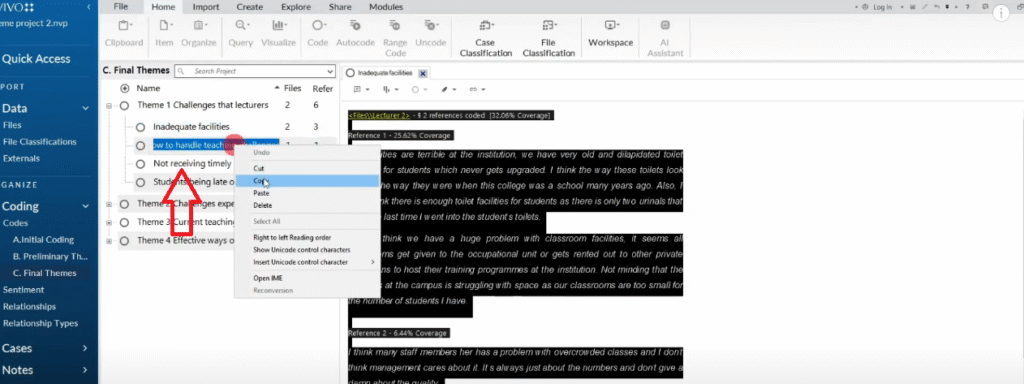Screen dimensions: 1024x384
Task: Open the Lecturer 2 file link
Action: [379, 115]
